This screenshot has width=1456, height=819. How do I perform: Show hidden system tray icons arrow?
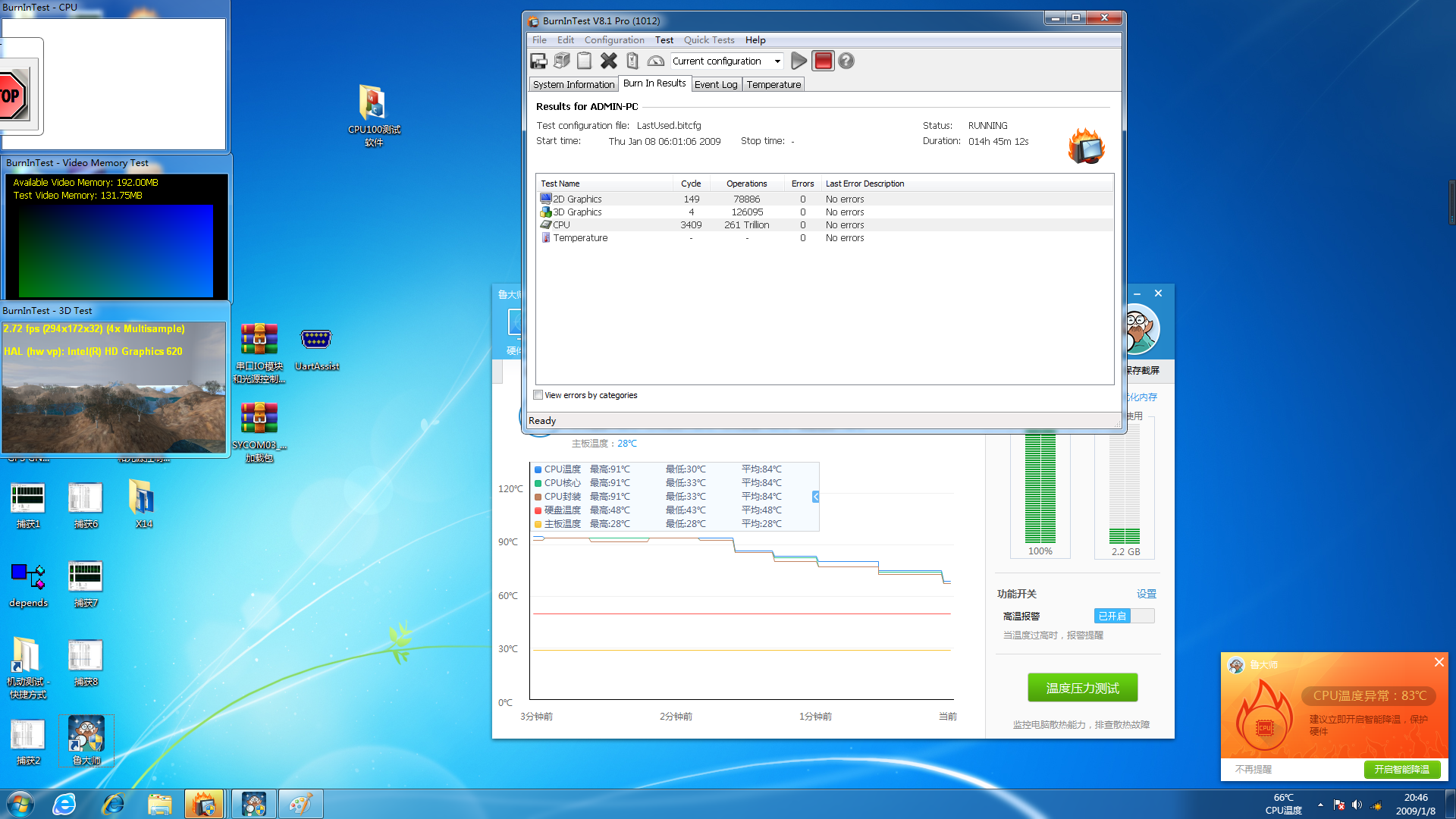[x=1320, y=805]
